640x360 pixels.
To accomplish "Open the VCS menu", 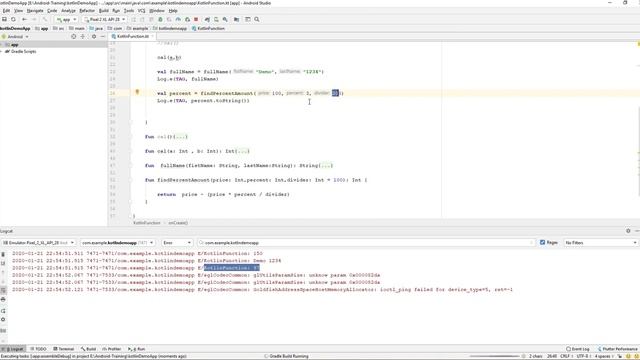I will click(141, 11).
